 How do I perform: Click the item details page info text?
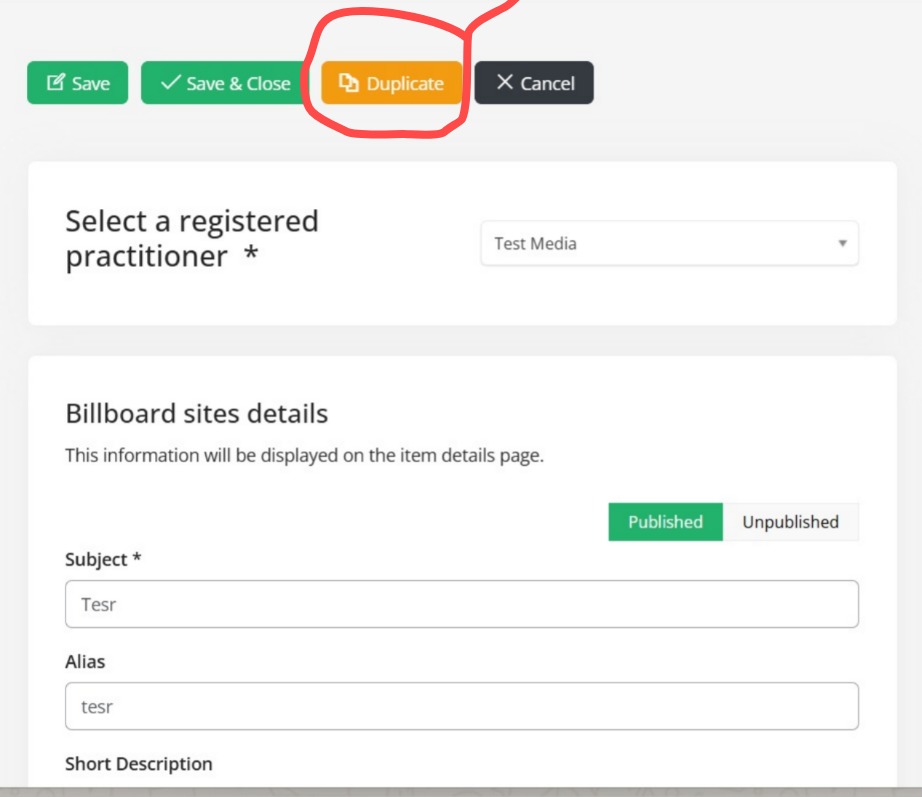tap(304, 455)
